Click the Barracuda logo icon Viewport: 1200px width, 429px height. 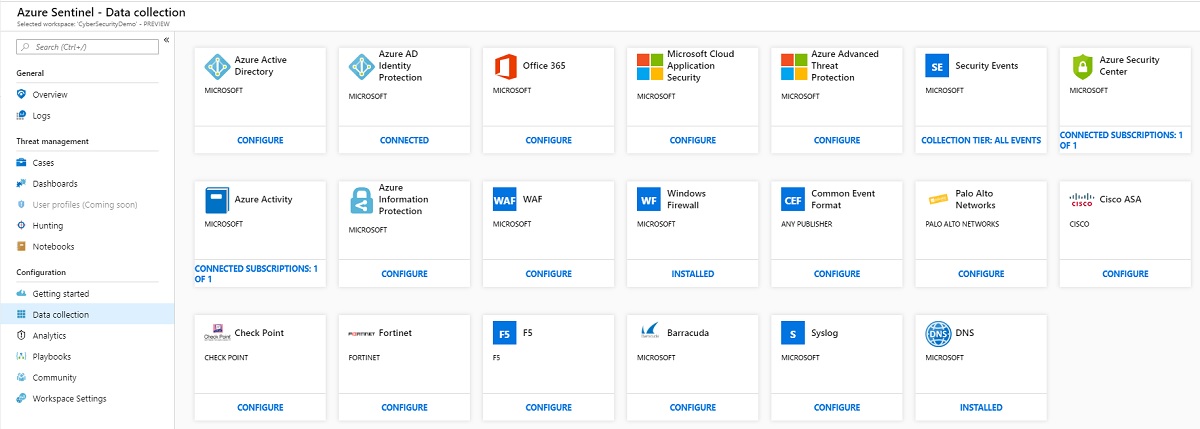click(649, 334)
